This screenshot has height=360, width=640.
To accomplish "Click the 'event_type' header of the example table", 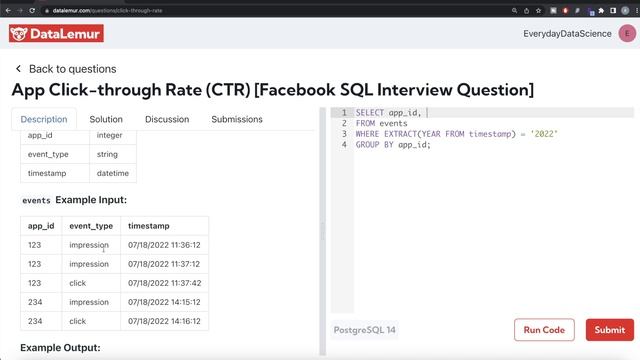I will [91, 226].
